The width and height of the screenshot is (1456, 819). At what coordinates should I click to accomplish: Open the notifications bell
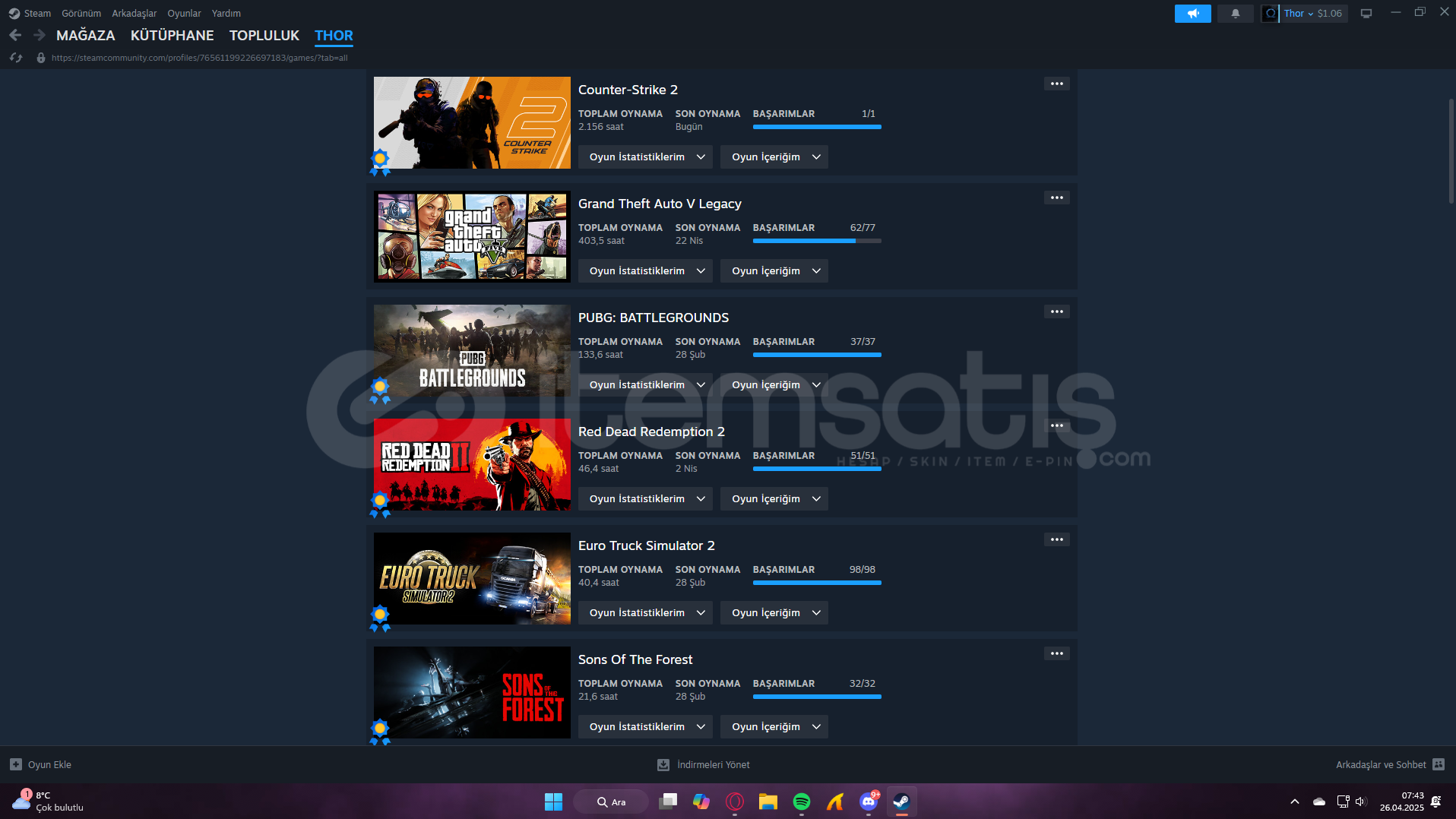1235,13
